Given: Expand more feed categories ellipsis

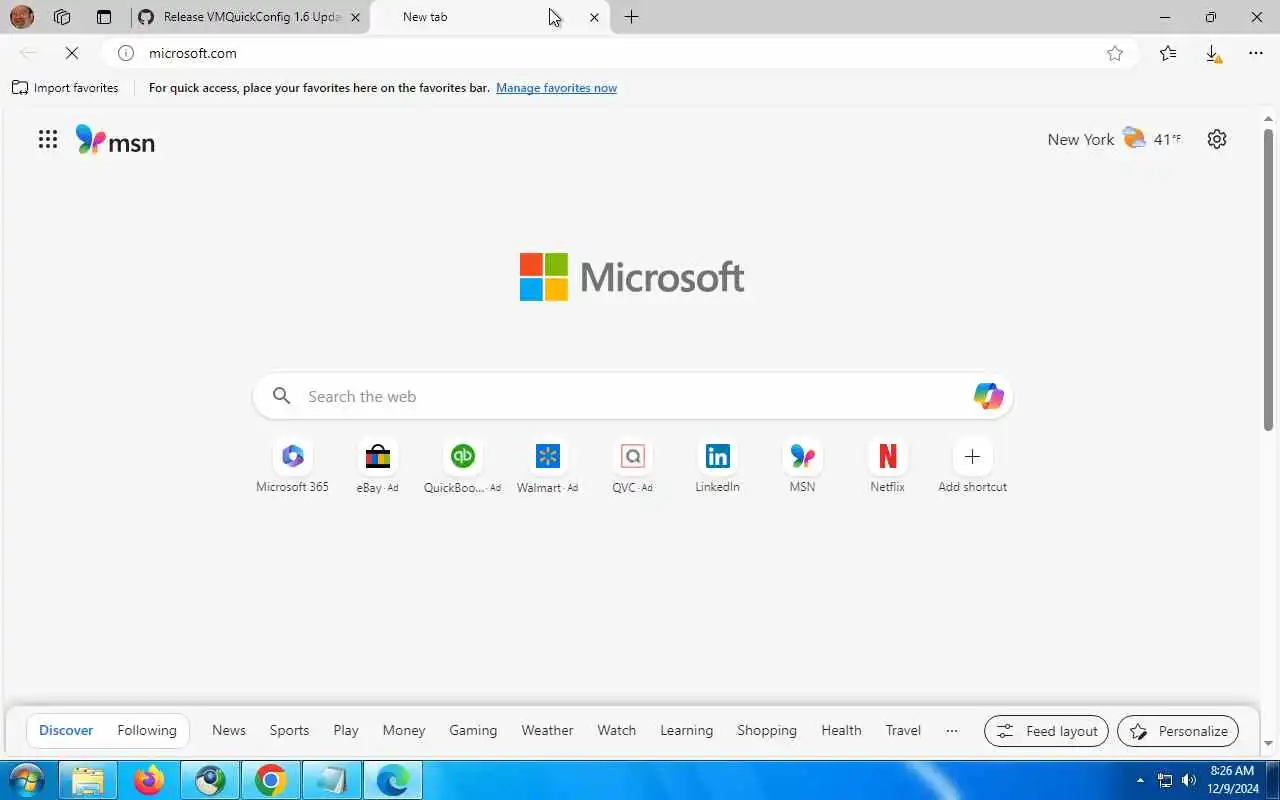Looking at the screenshot, I should [952, 730].
